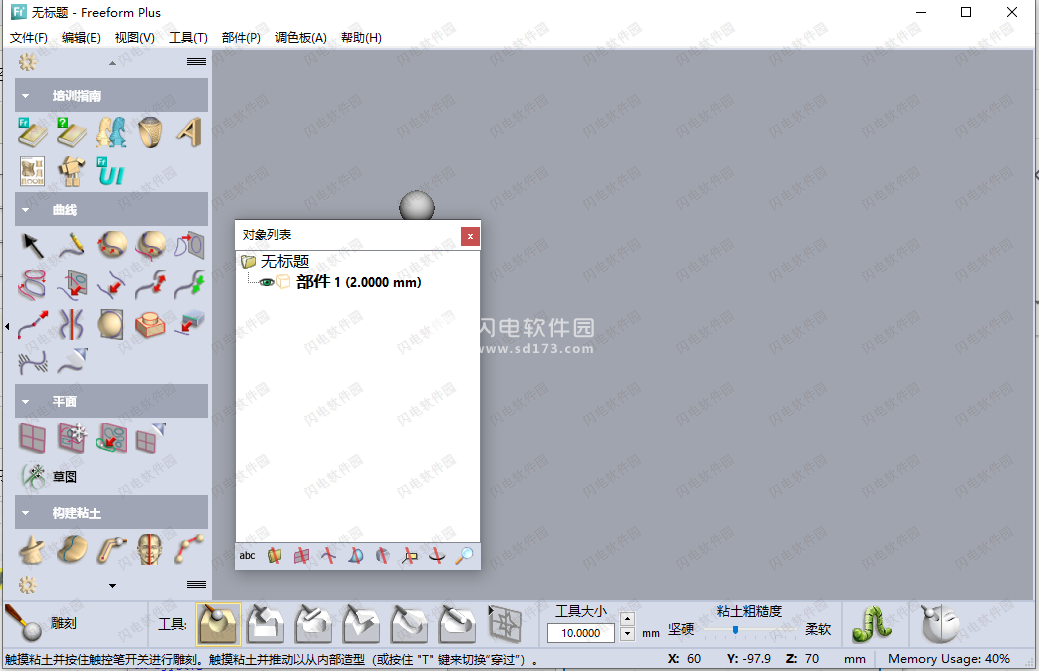Select the bent tube clay tool
The image size is (1039, 671).
point(111,550)
